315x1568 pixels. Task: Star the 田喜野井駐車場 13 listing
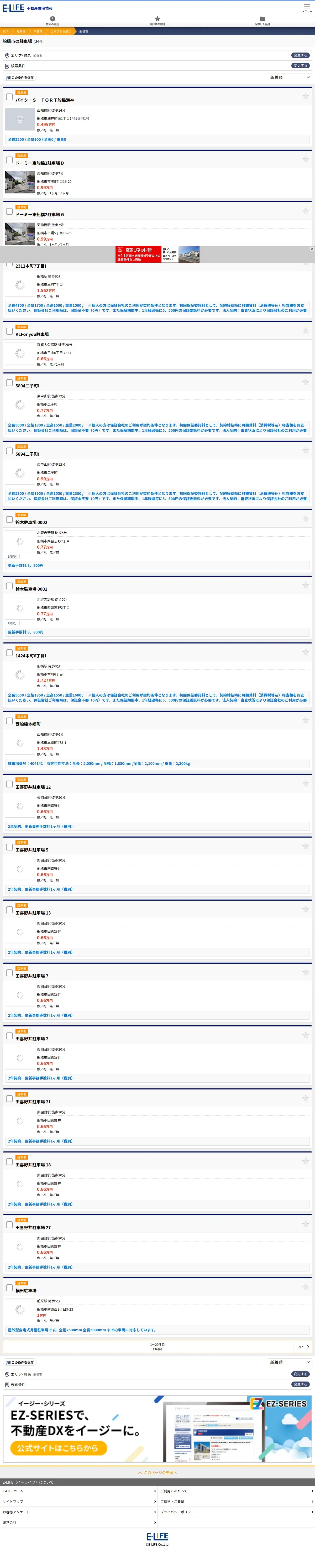point(305,909)
